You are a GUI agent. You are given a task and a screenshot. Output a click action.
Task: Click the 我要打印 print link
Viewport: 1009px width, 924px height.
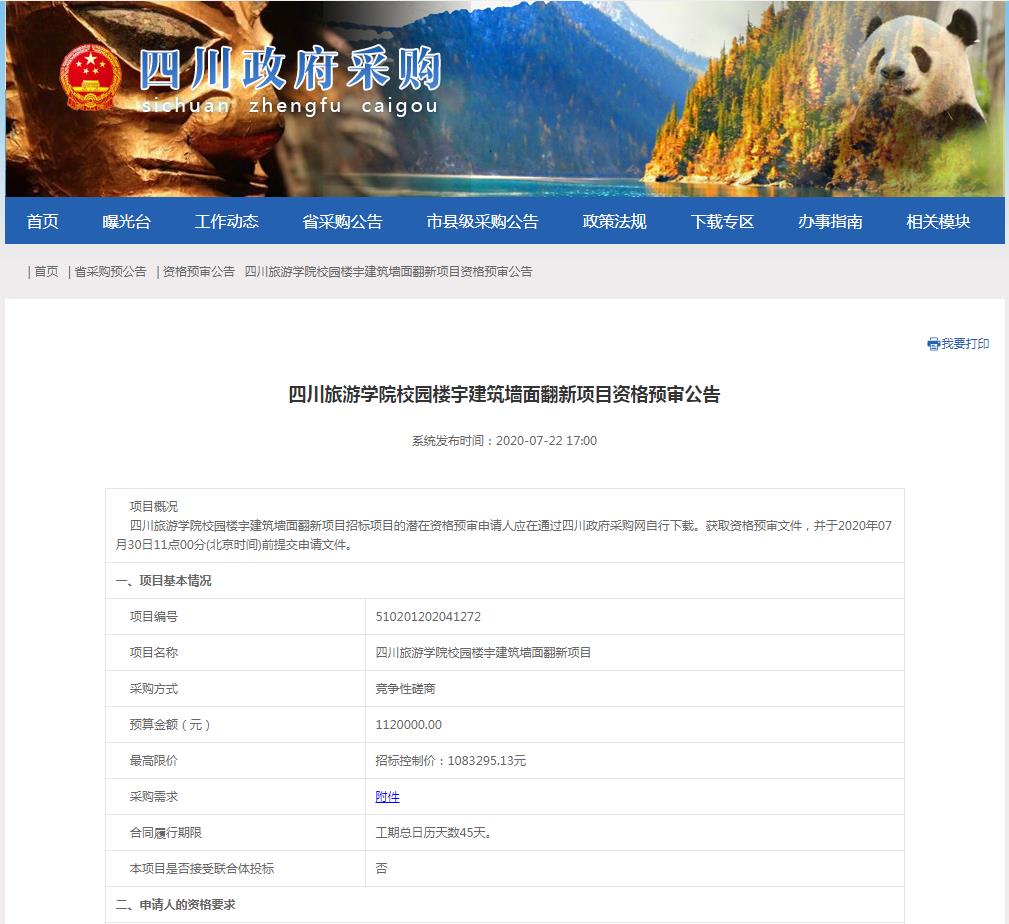point(965,344)
